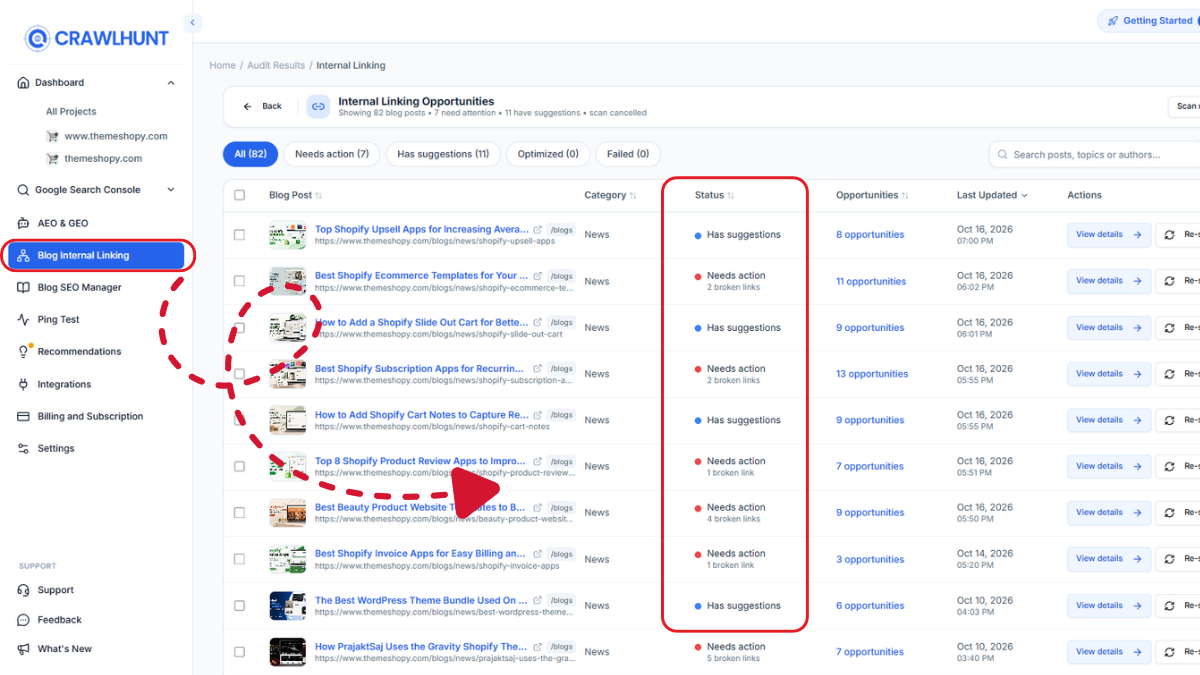Click the Back button
This screenshot has height=675, width=1200.
click(x=263, y=106)
